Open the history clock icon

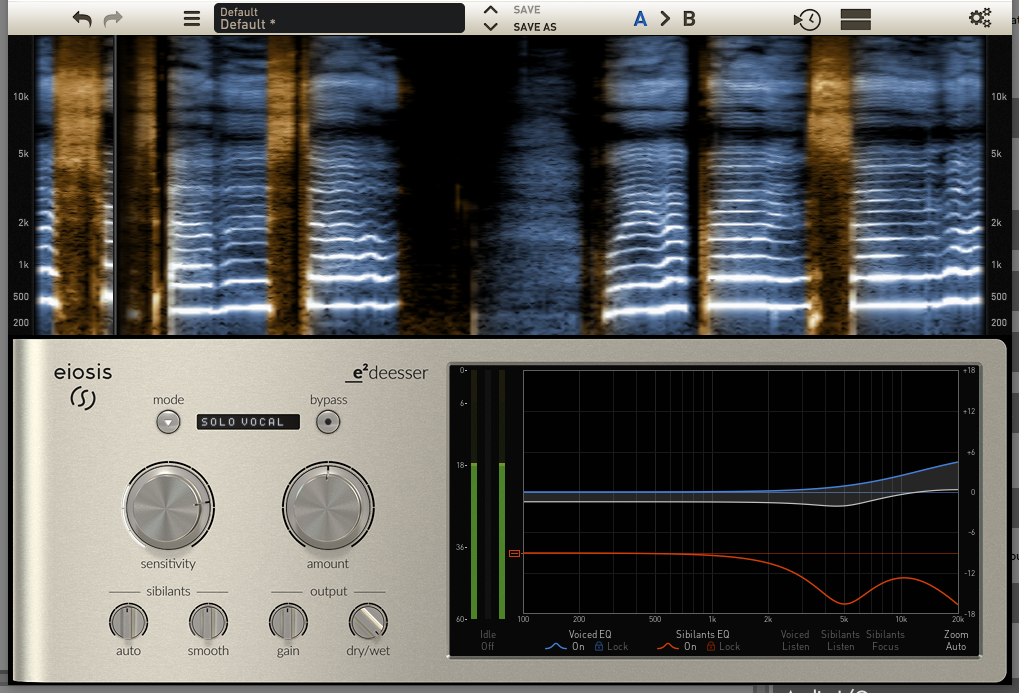tap(807, 20)
